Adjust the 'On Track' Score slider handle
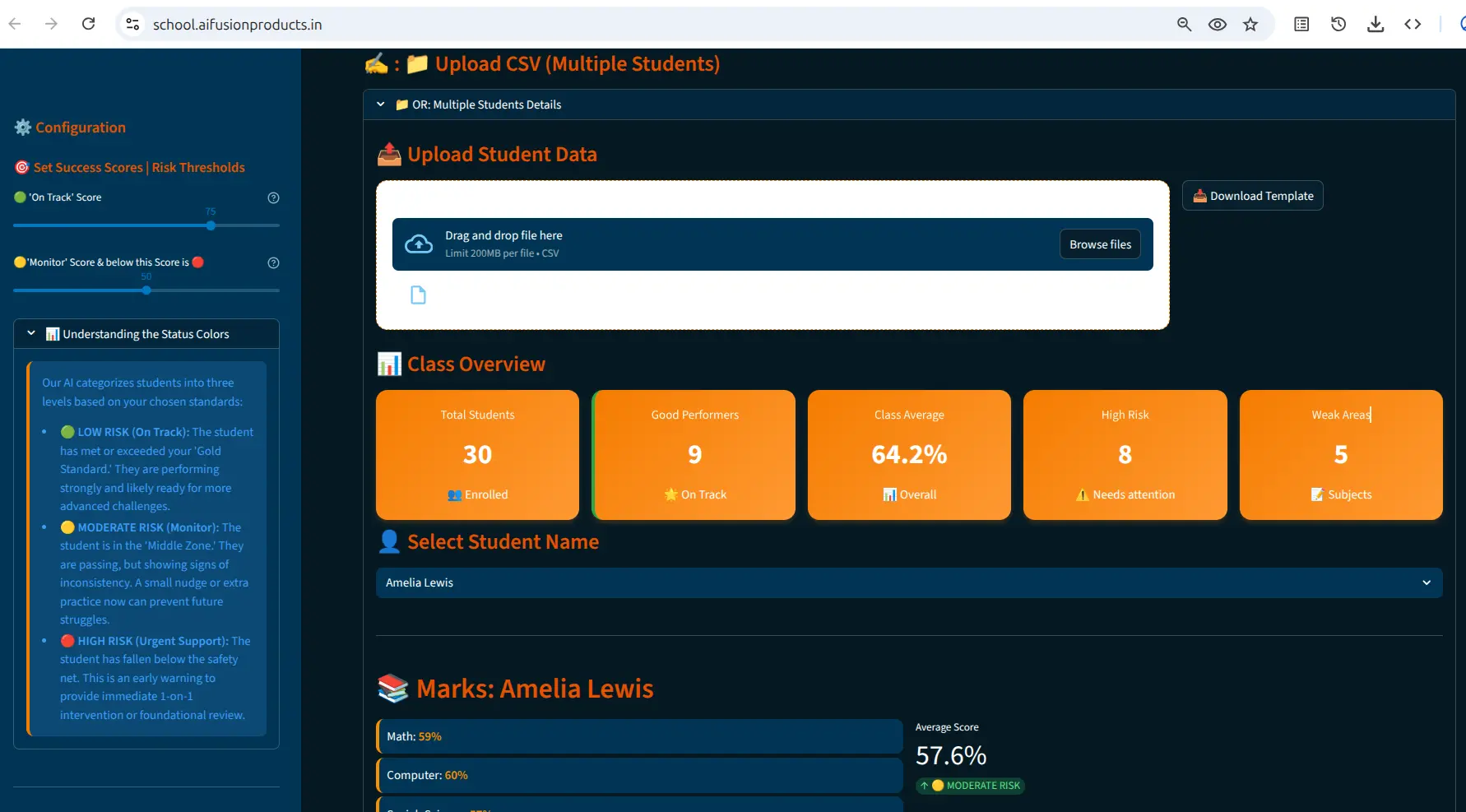 point(211,225)
